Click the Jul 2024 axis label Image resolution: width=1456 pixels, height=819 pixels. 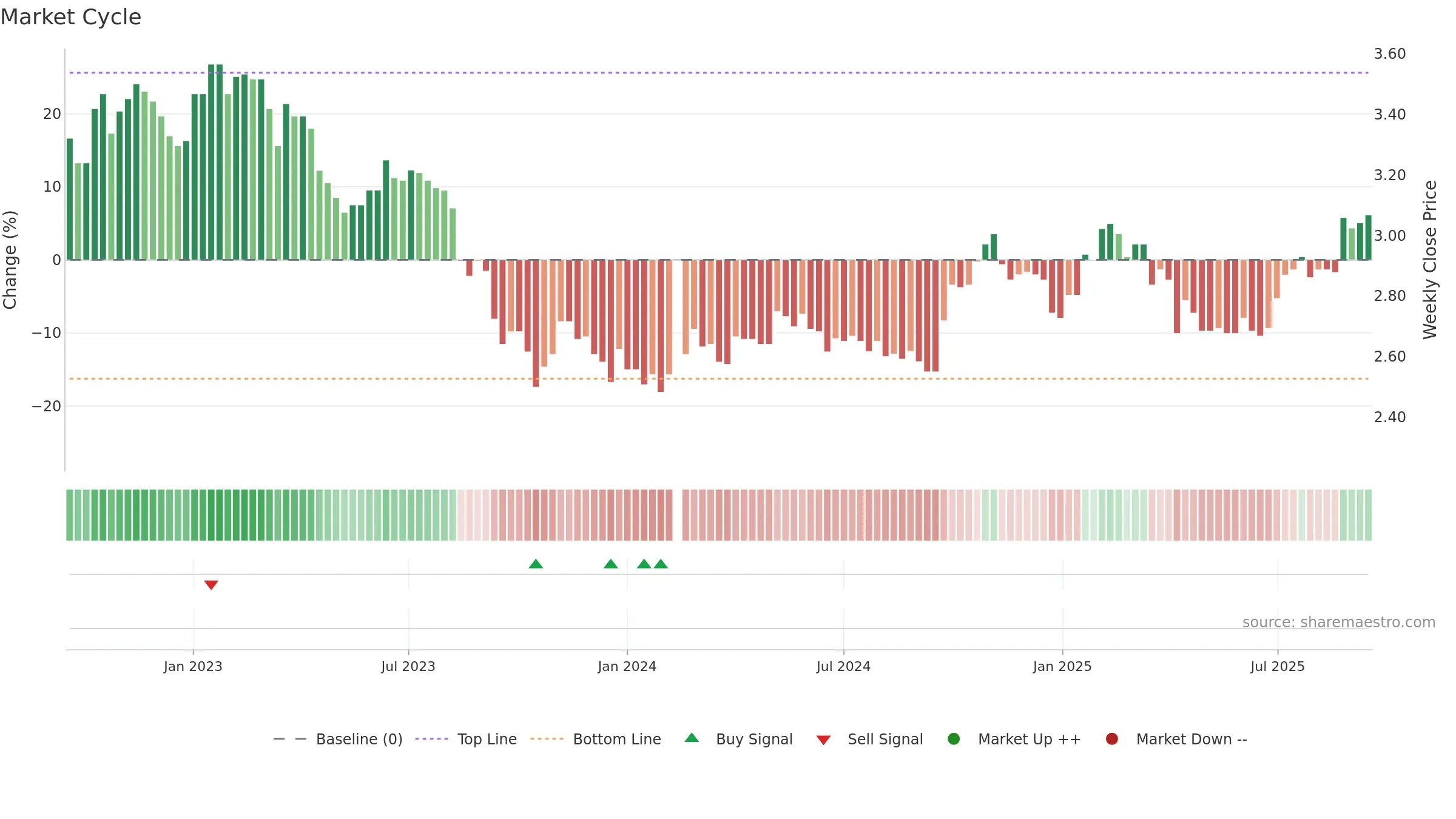coord(843,667)
